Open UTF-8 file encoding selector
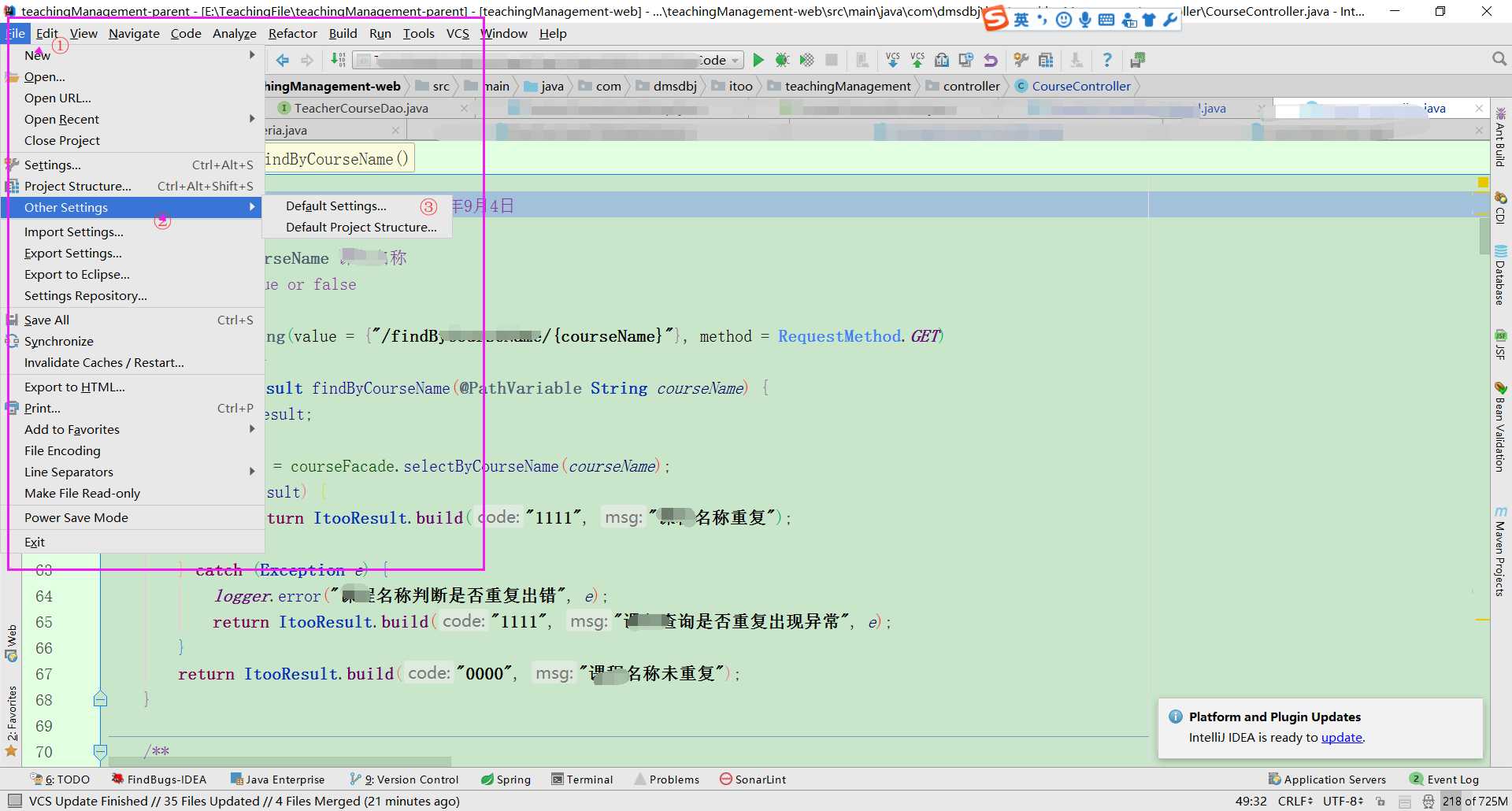Image resolution: width=1512 pixels, height=811 pixels. pos(1343,801)
